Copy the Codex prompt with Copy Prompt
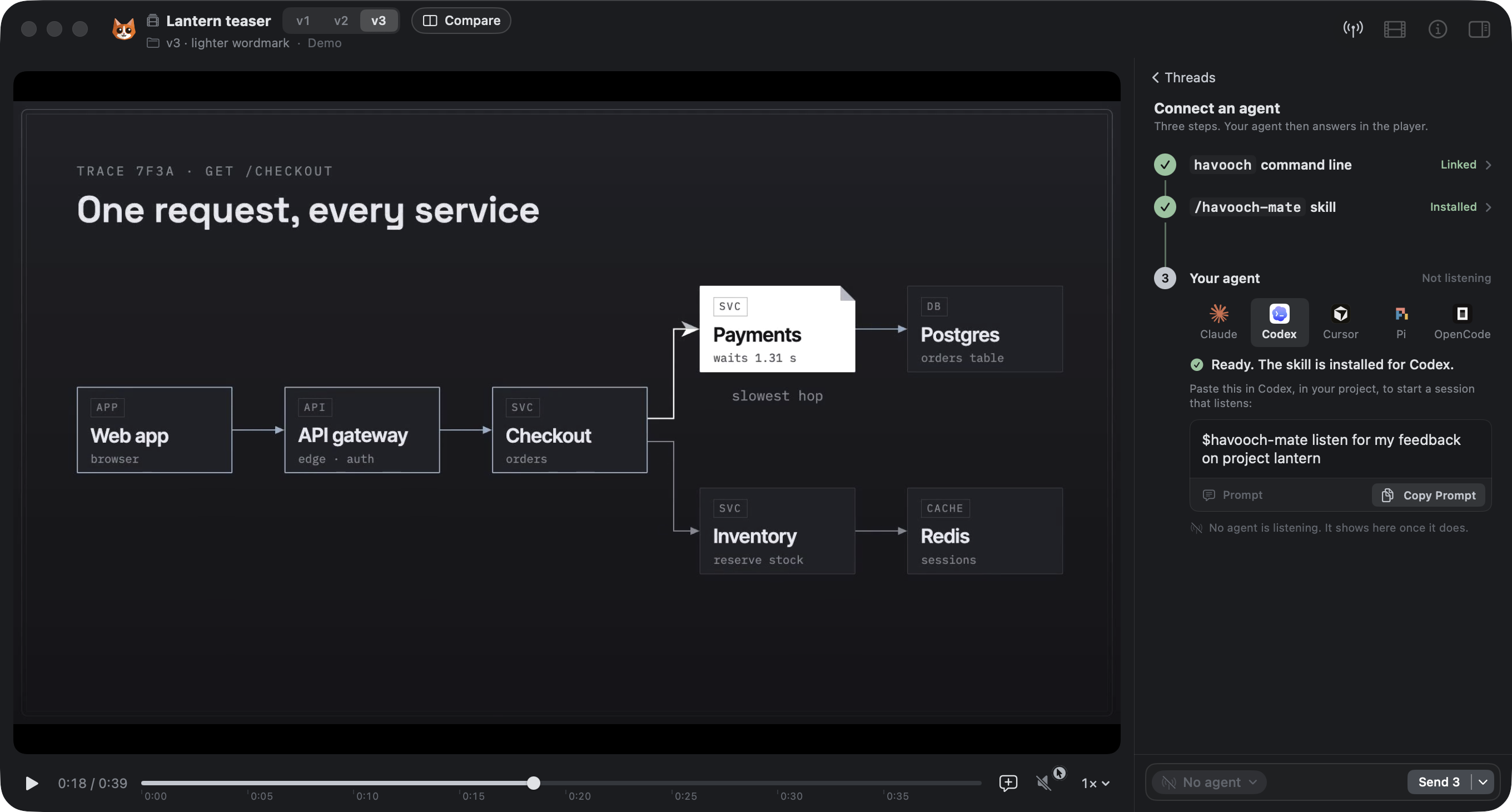 1428,495
